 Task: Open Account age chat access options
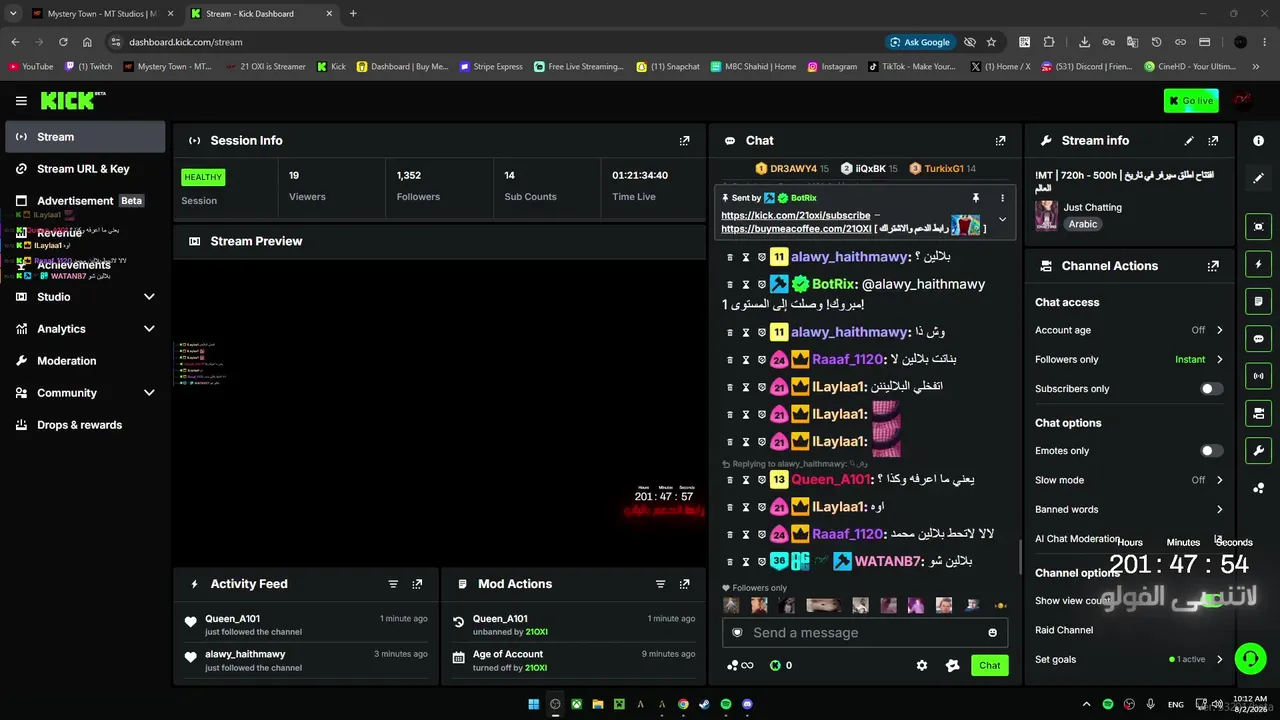[x=1129, y=330]
